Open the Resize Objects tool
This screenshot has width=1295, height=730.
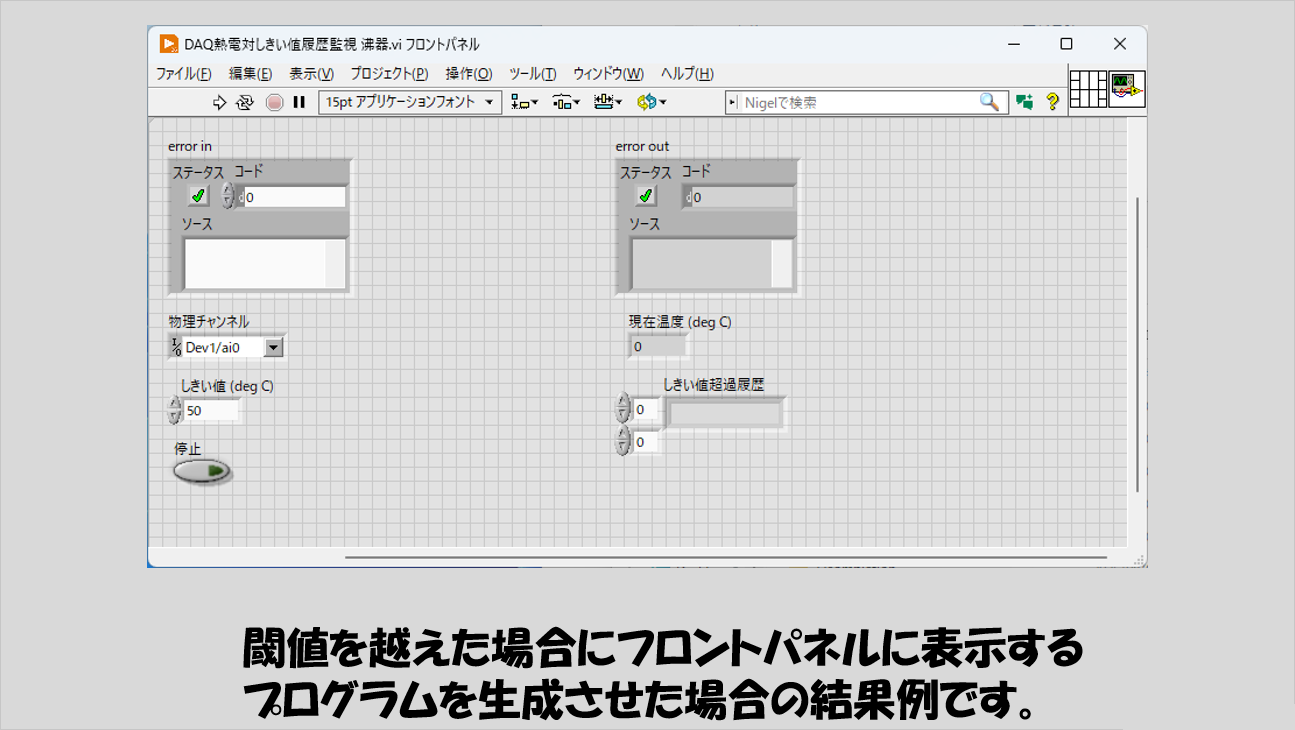(607, 102)
